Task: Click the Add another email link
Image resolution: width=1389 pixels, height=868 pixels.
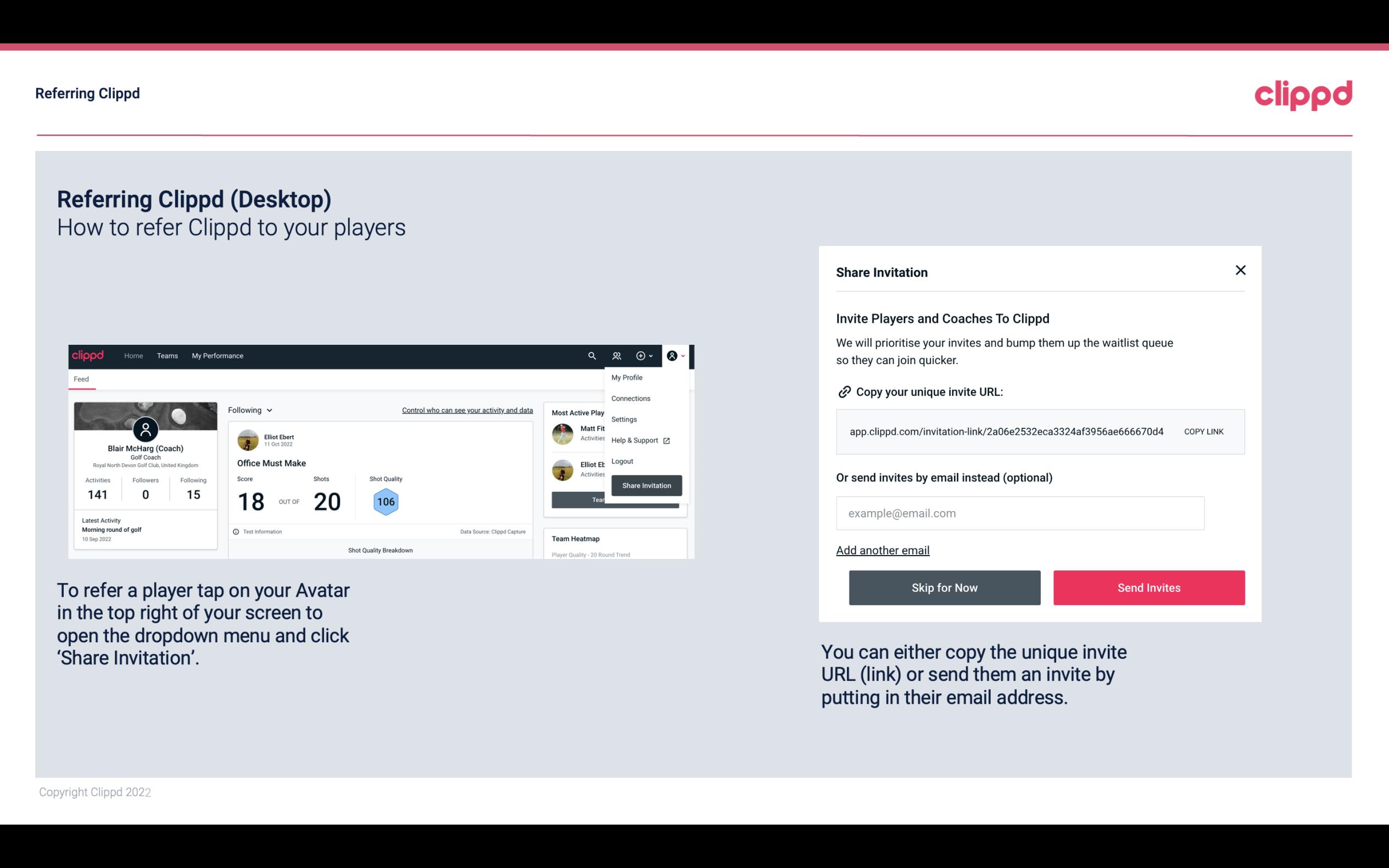Action: click(x=882, y=550)
